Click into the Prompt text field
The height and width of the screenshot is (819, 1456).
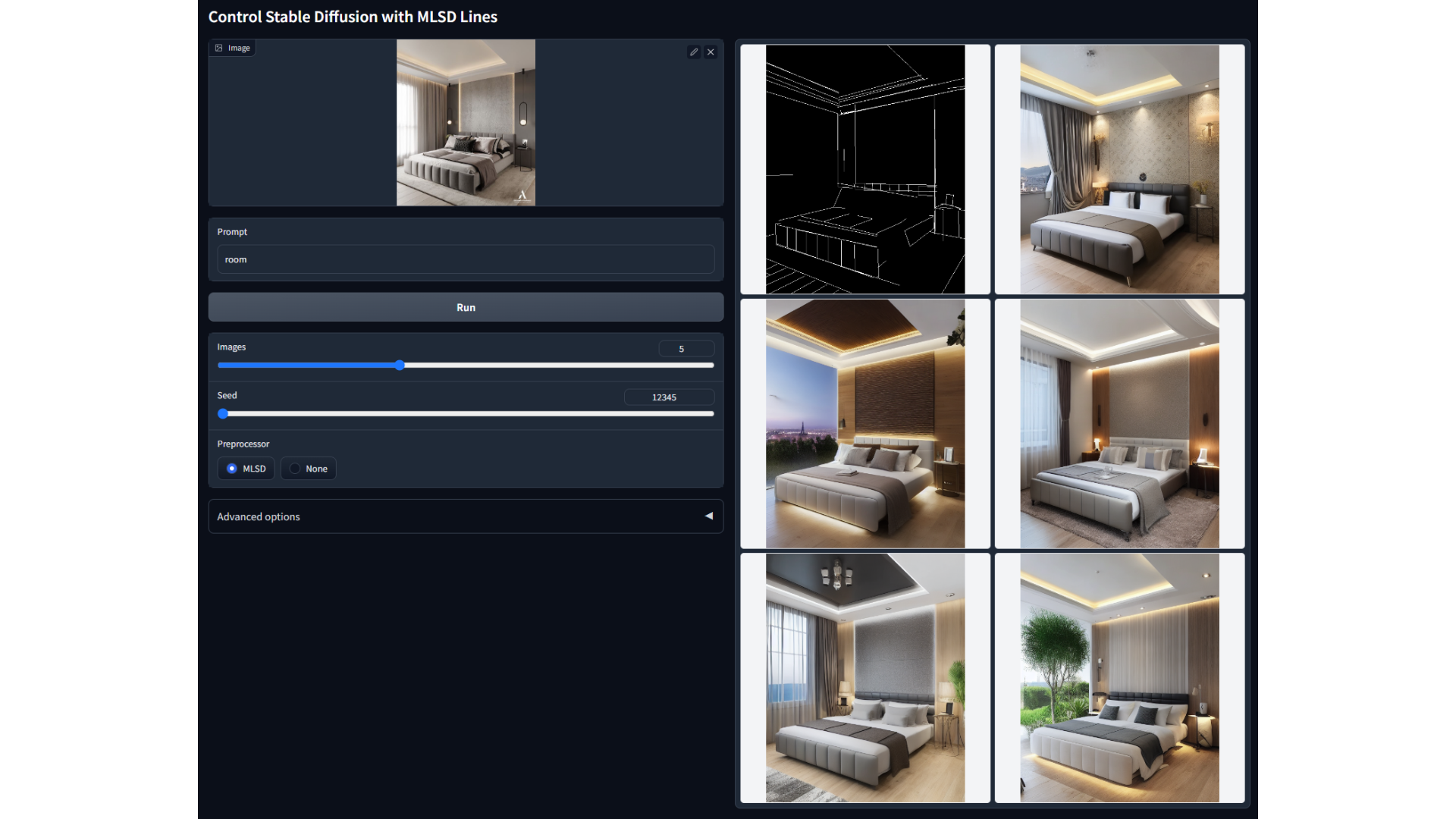[x=465, y=259]
